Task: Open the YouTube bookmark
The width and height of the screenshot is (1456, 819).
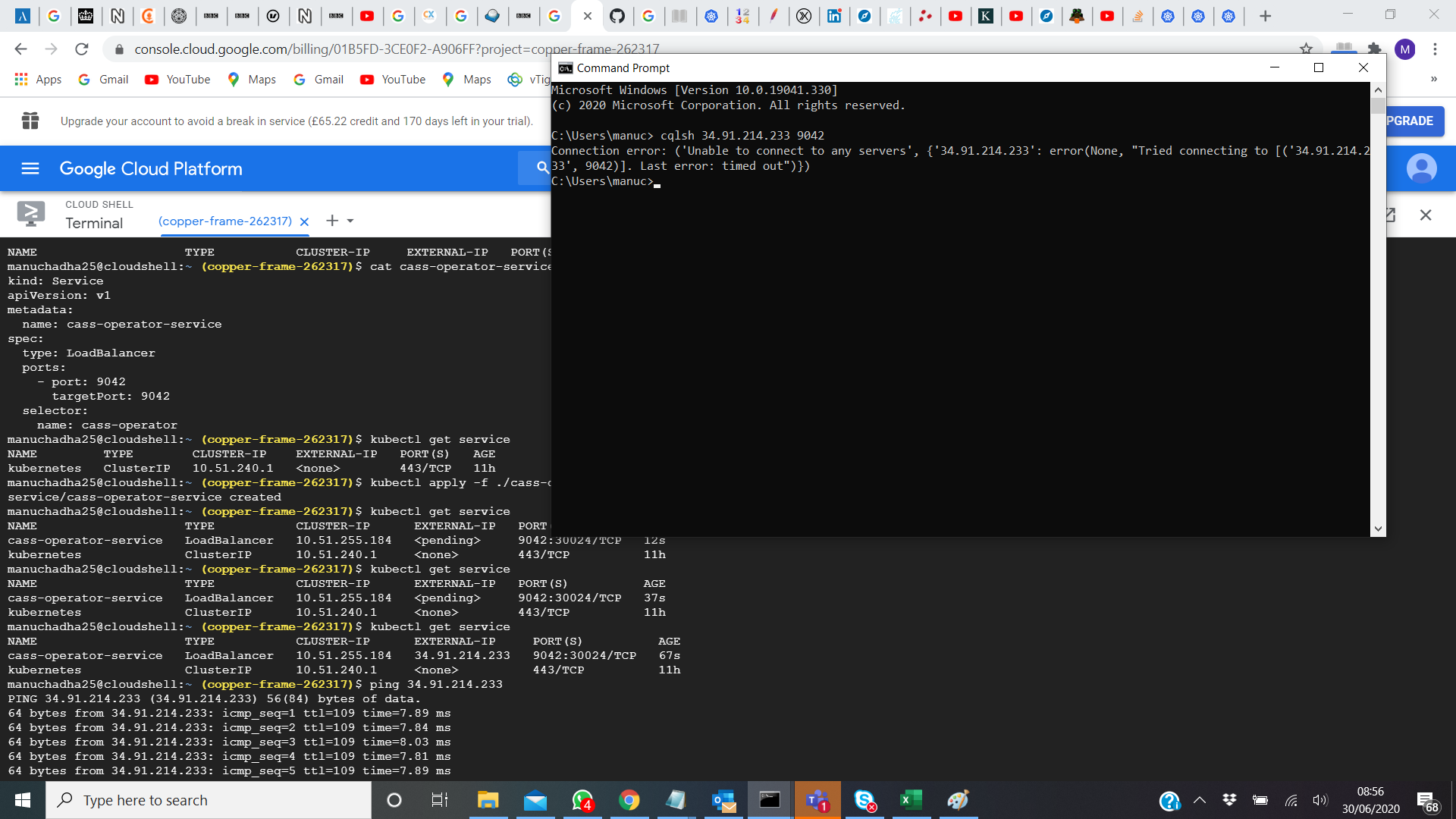Action: point(177,79)
